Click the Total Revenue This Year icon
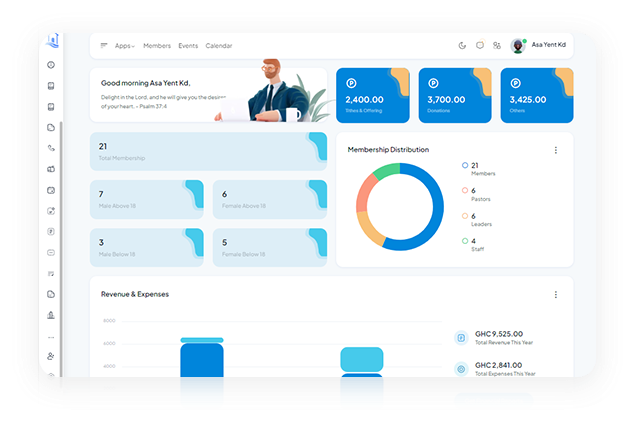 coord(461,338)
